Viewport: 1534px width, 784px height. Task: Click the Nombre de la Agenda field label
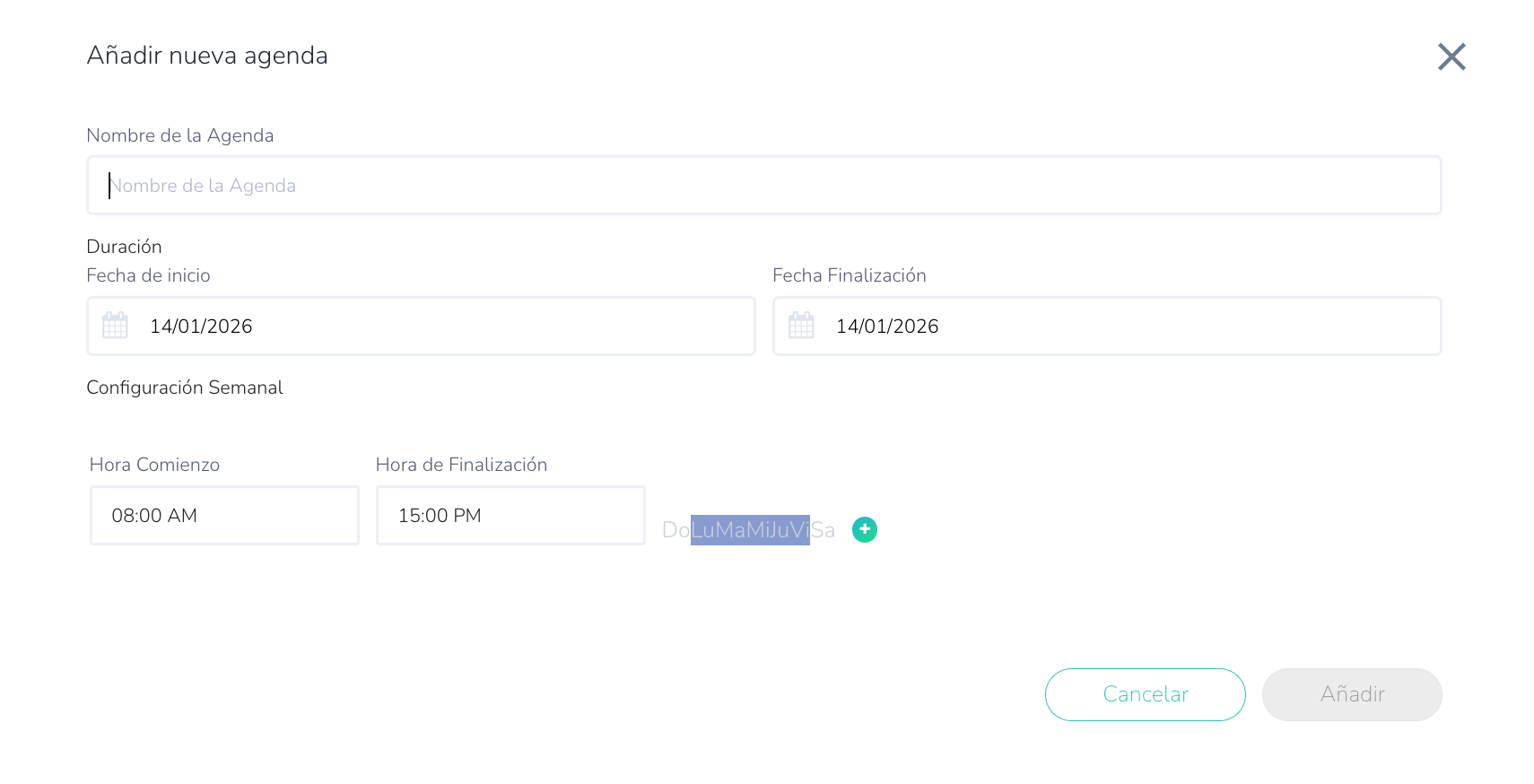179,135
